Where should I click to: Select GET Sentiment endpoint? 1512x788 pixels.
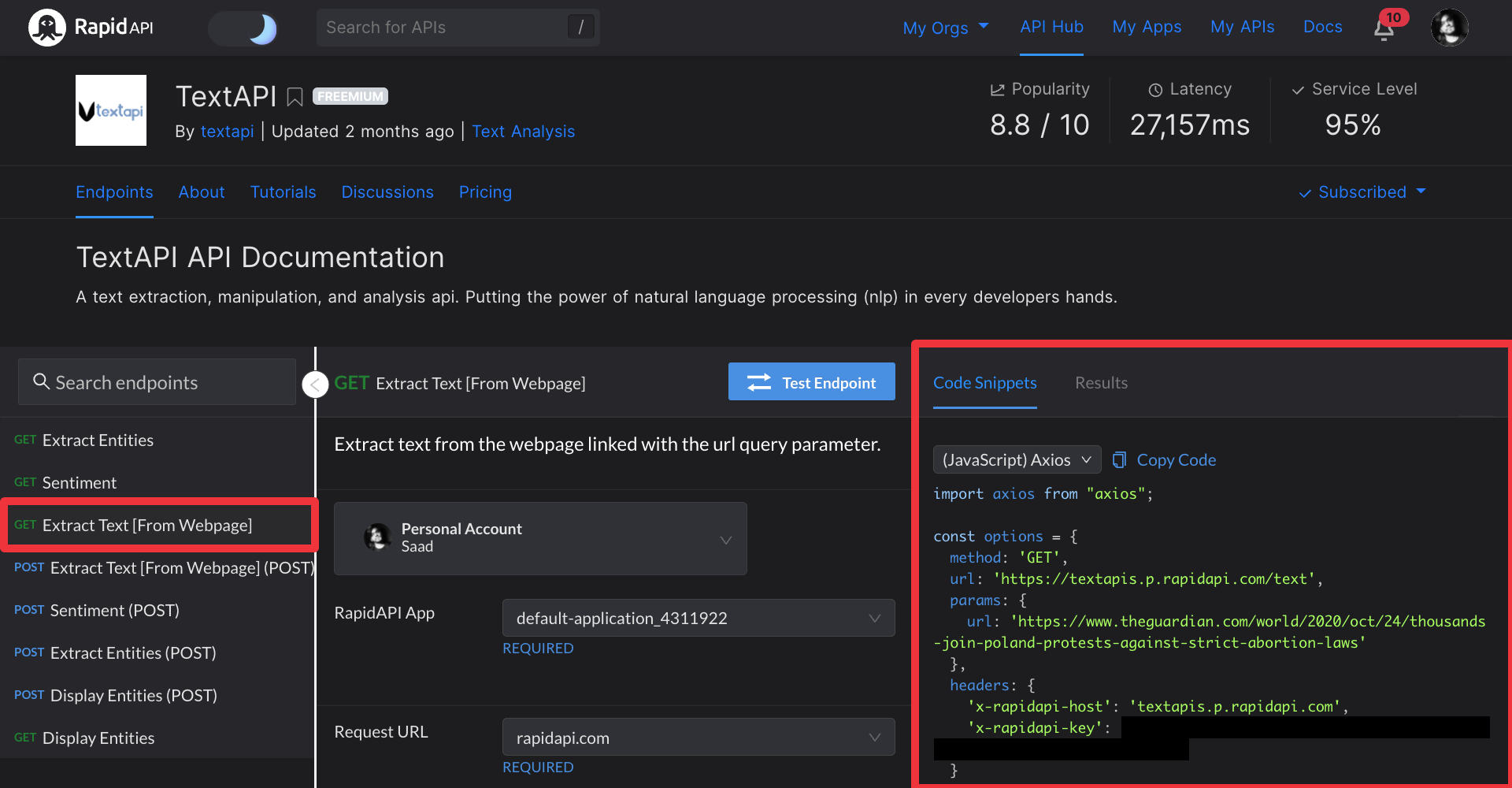tap(157, 483)
